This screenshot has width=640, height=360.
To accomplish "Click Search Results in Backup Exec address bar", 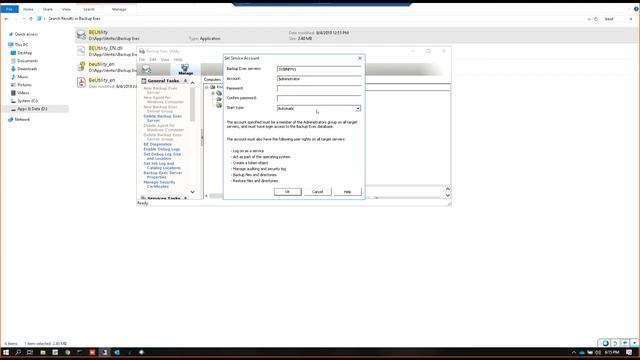I will (x=74, y=19).
